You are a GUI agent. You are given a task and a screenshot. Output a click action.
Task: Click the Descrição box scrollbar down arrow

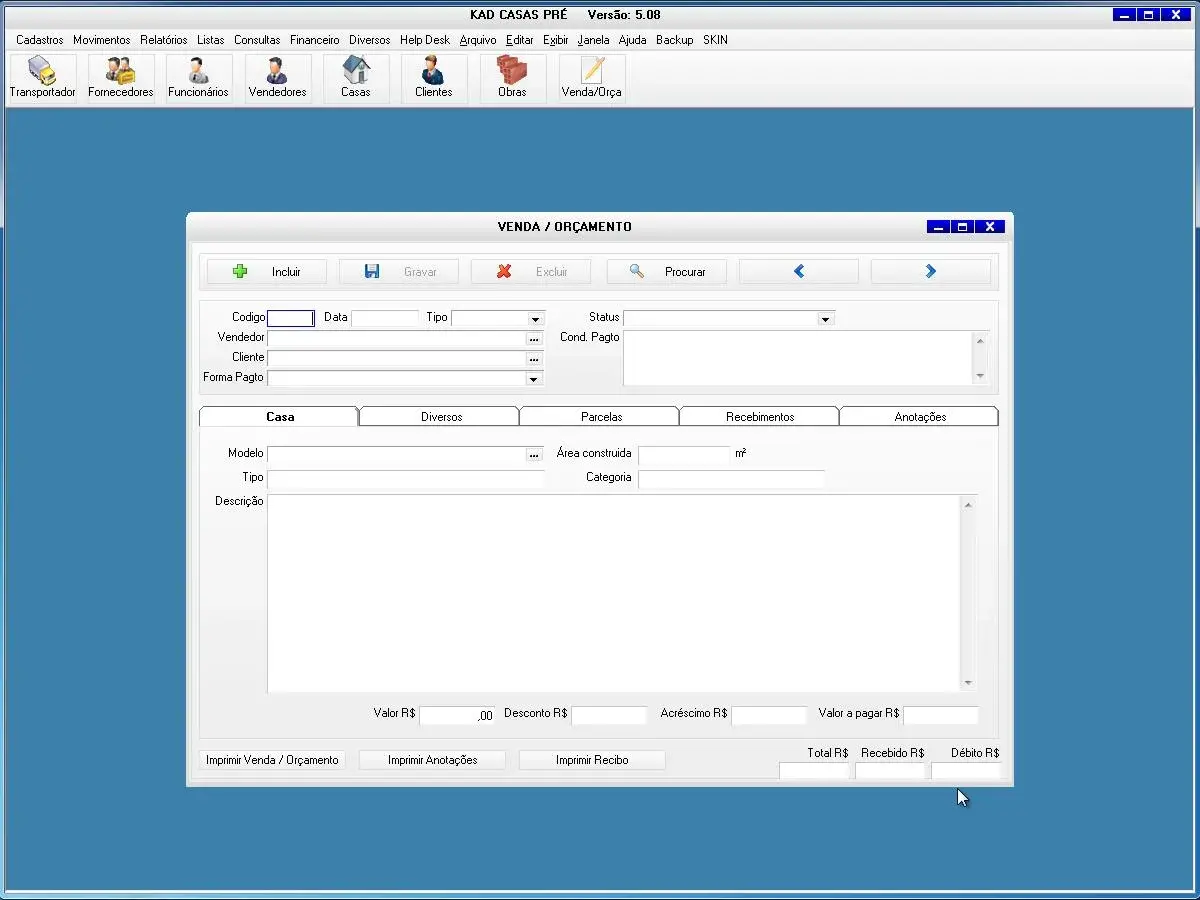(x=968, y=683)
